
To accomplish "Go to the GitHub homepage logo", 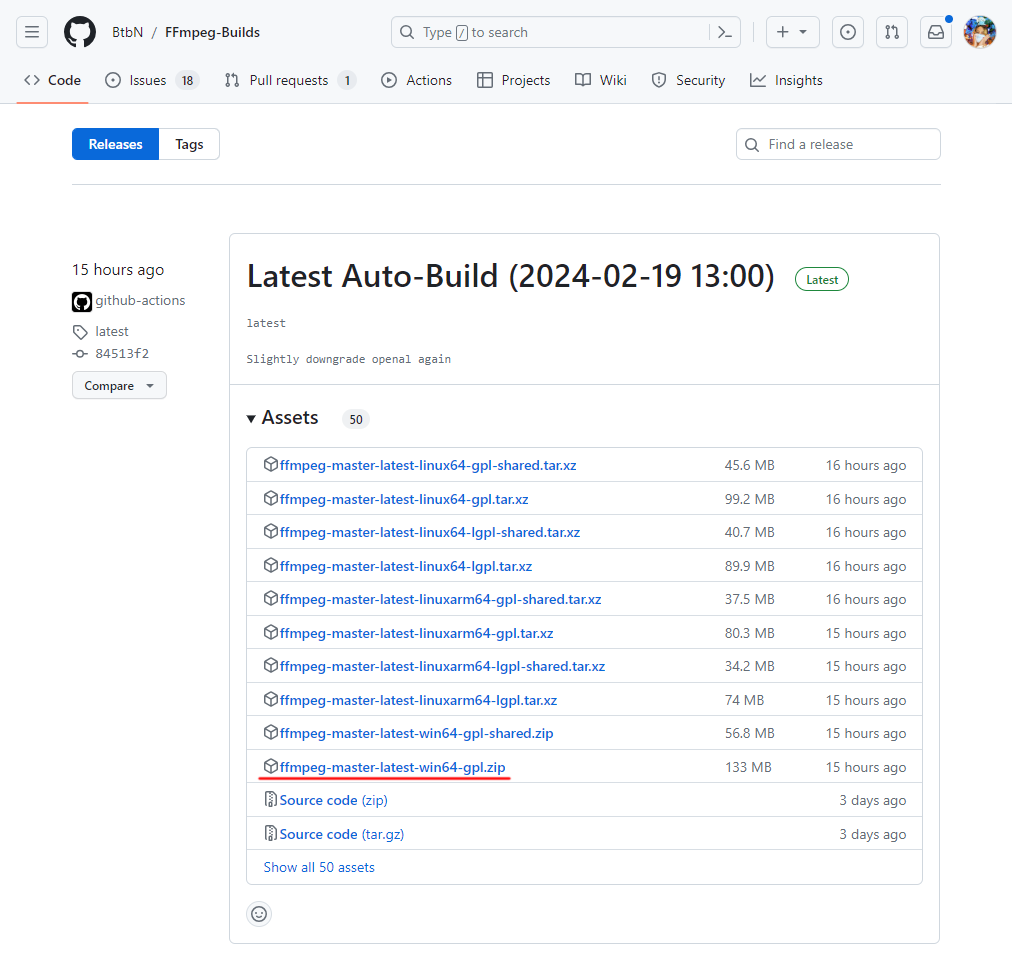I will 79,32.
